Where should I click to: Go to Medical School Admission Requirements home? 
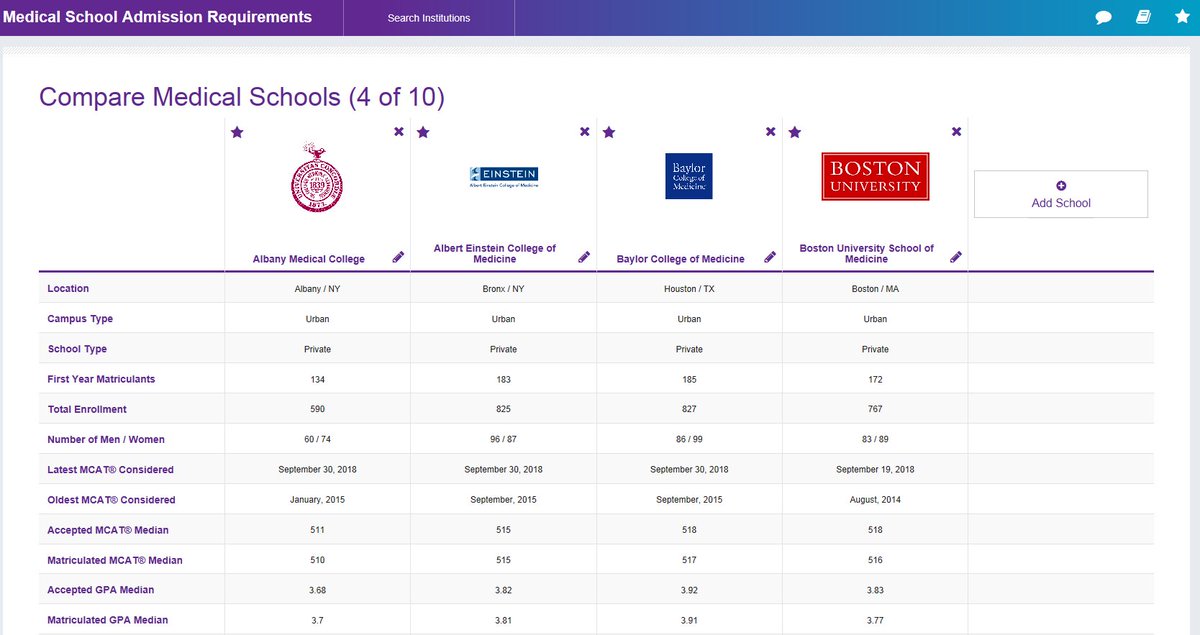(157, 17)
